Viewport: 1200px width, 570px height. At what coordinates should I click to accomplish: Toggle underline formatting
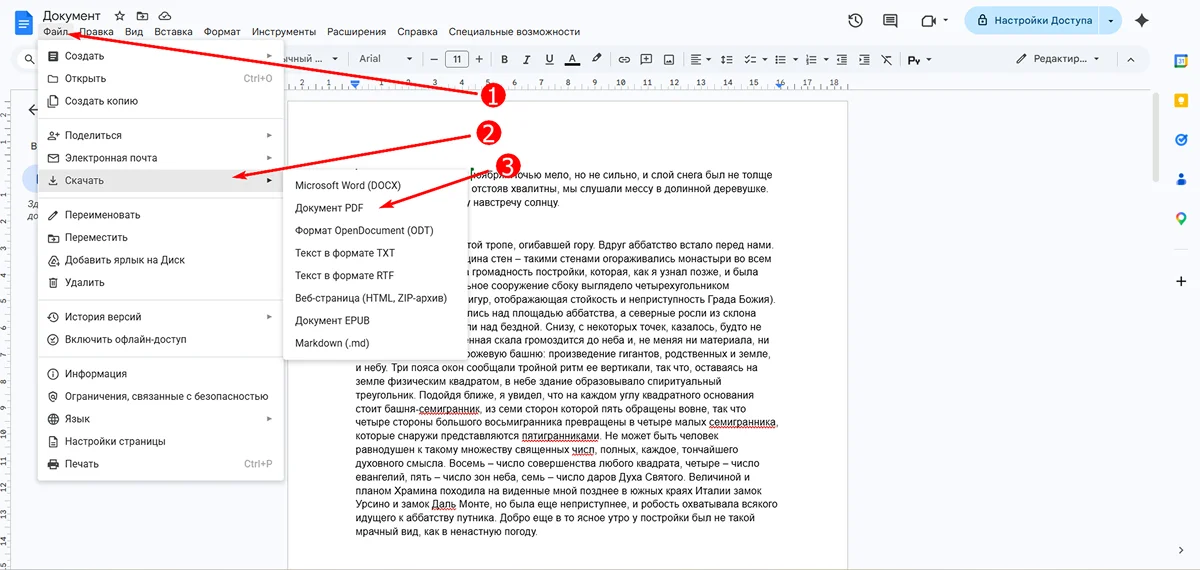point(549,59)
